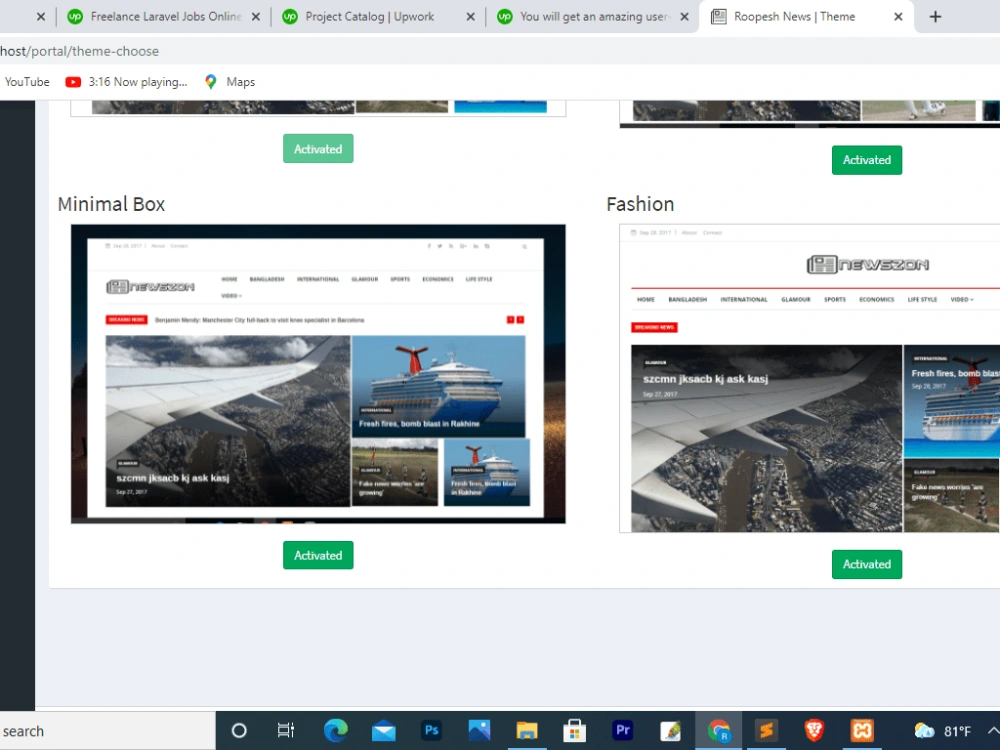
Task: Click Activated button under Fashion theme
Action: click(x=867, y=564)
